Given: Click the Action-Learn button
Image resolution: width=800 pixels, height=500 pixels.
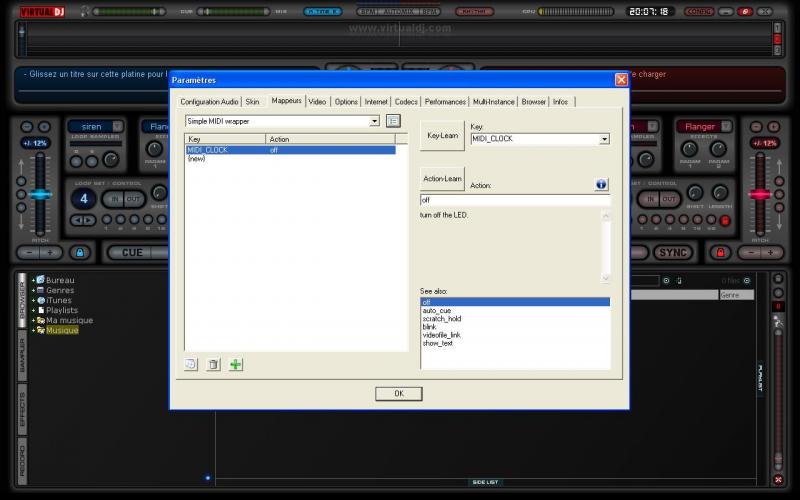Looking at the screenshot, I should pos(442,179).
